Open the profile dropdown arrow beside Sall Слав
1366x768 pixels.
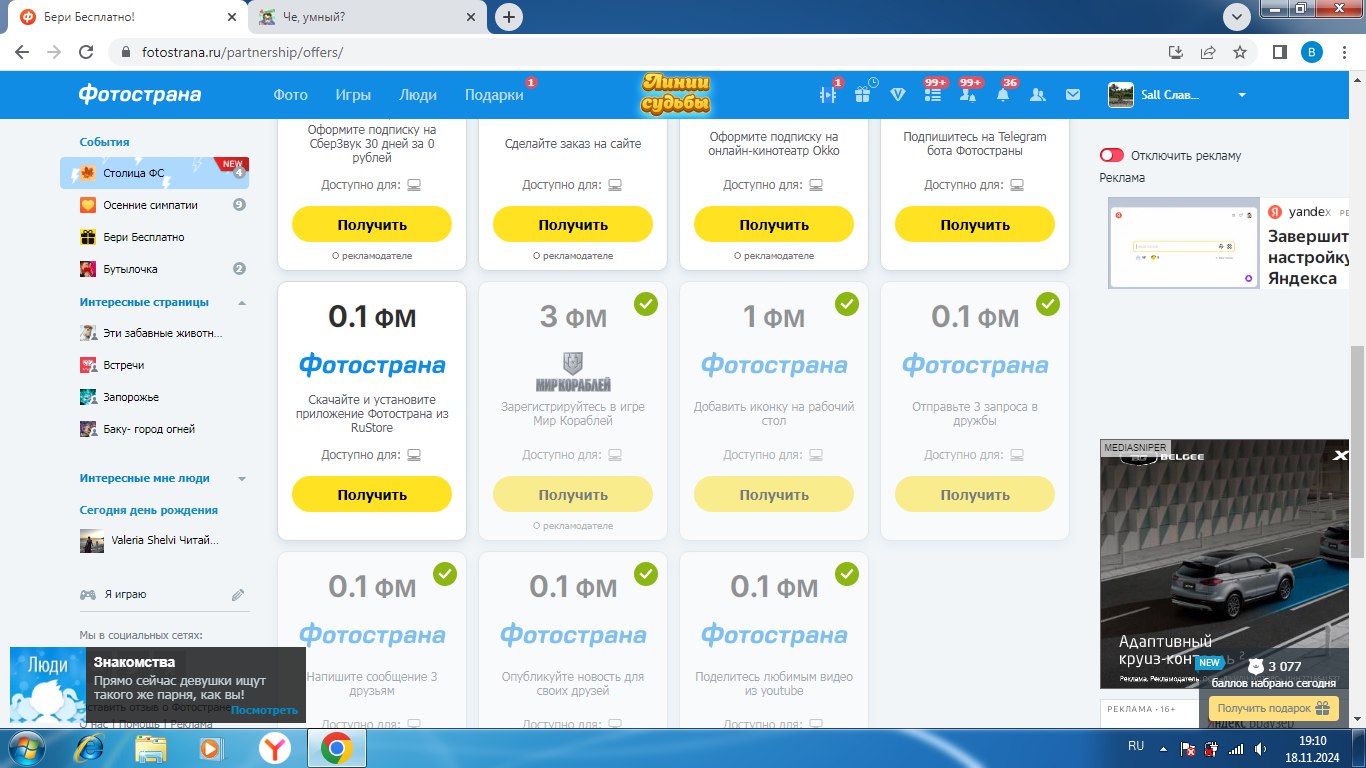pos(1242,95)
